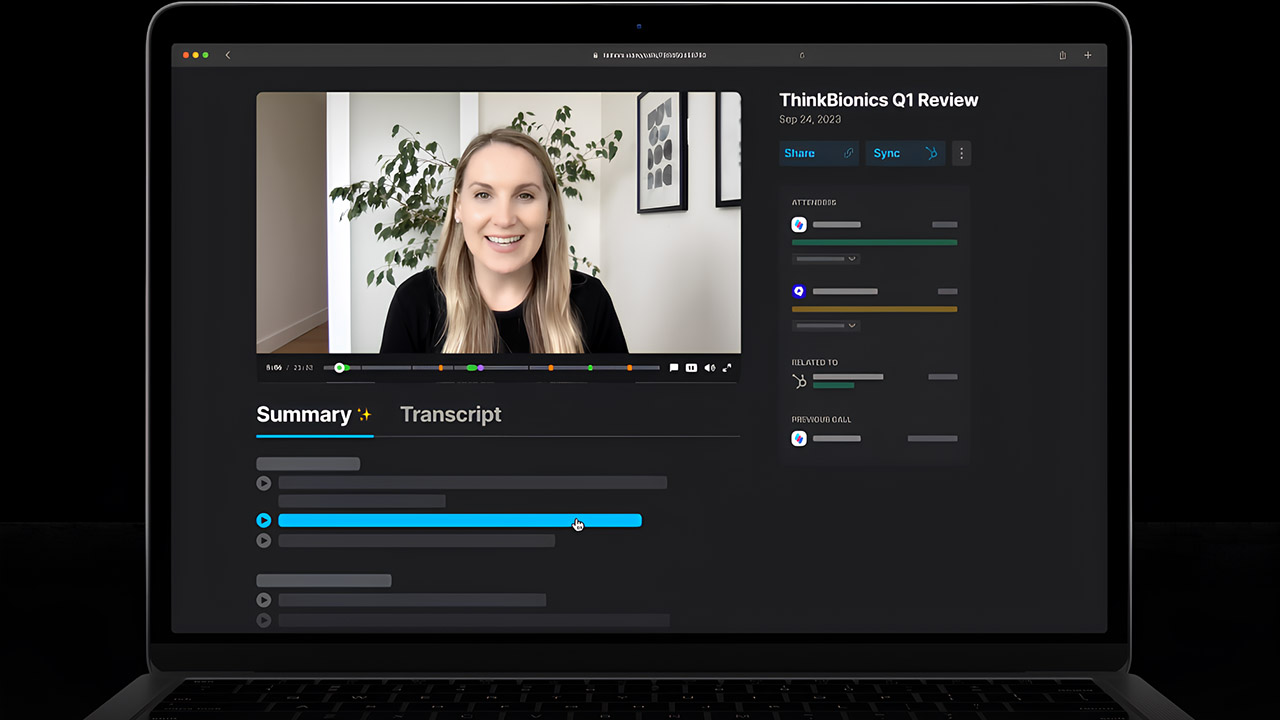The height and width of the screenshot is (720, 1280).
Task: Reload the page from the address bar
Action: click(802, 55)
